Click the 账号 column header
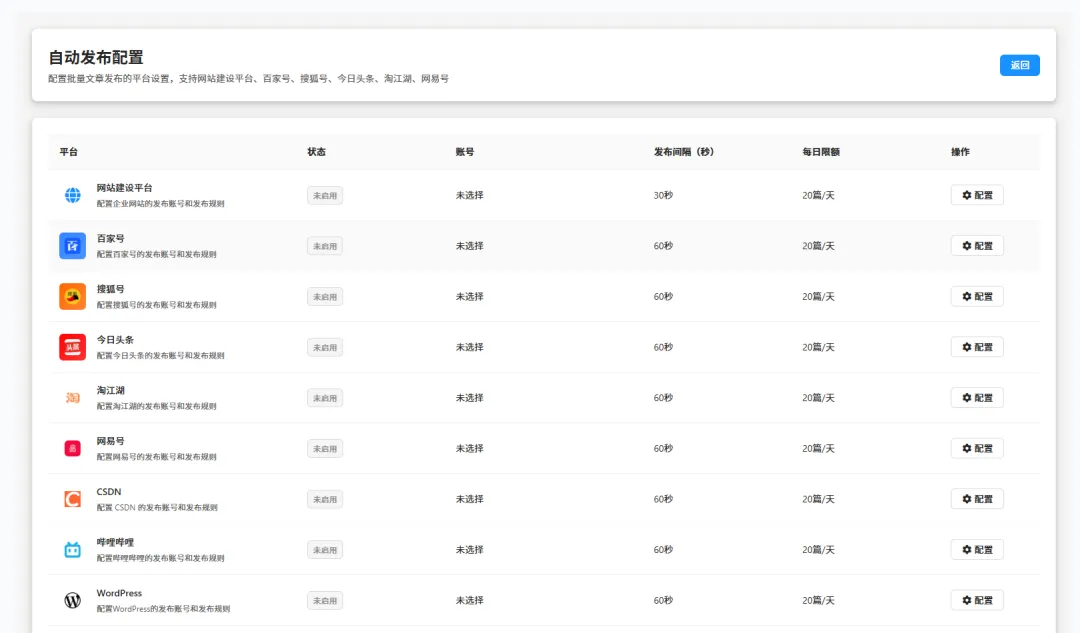Screen dimensions: 1080x633 (x=465, y=152)
